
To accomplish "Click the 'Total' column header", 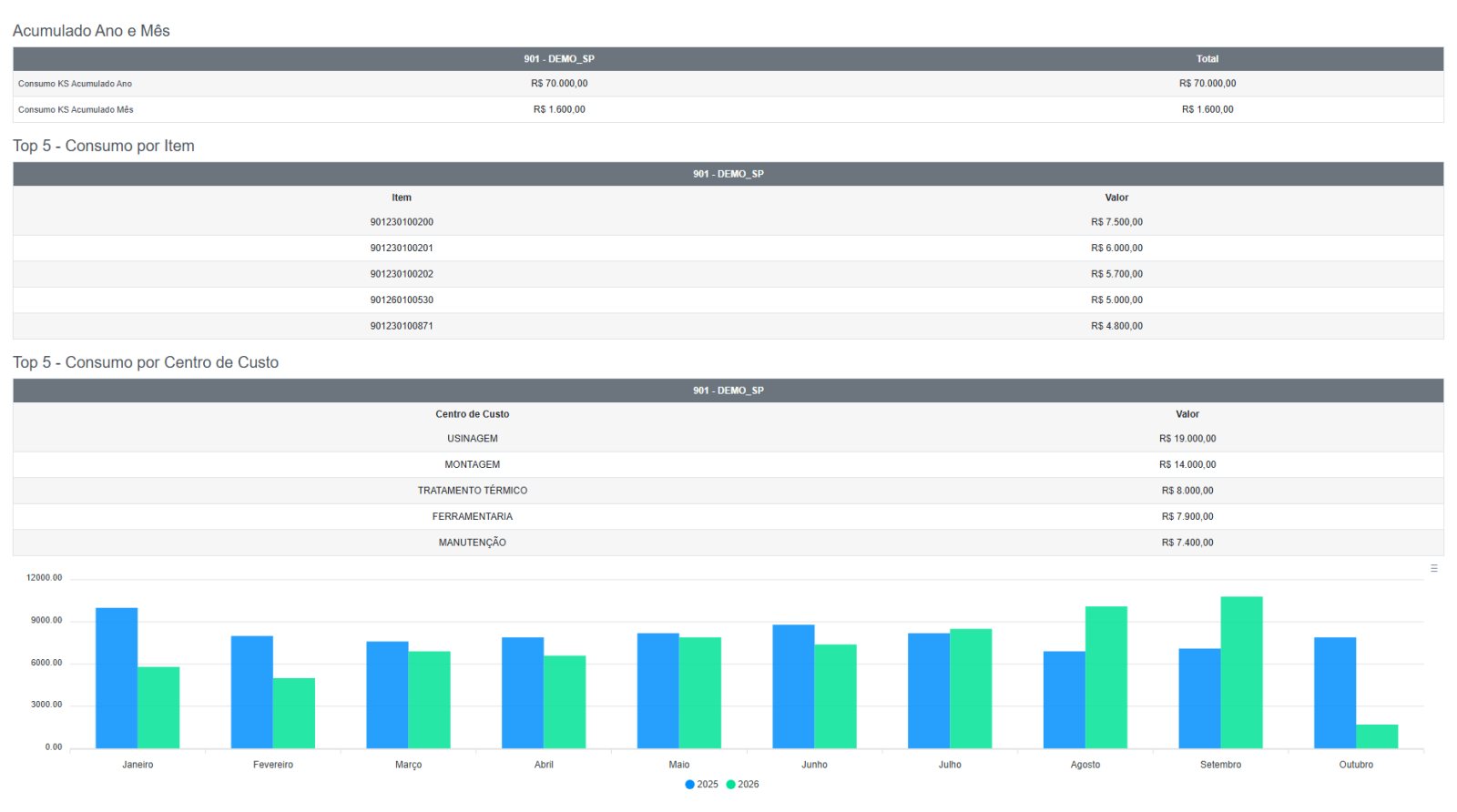I will click(1207, 59).
